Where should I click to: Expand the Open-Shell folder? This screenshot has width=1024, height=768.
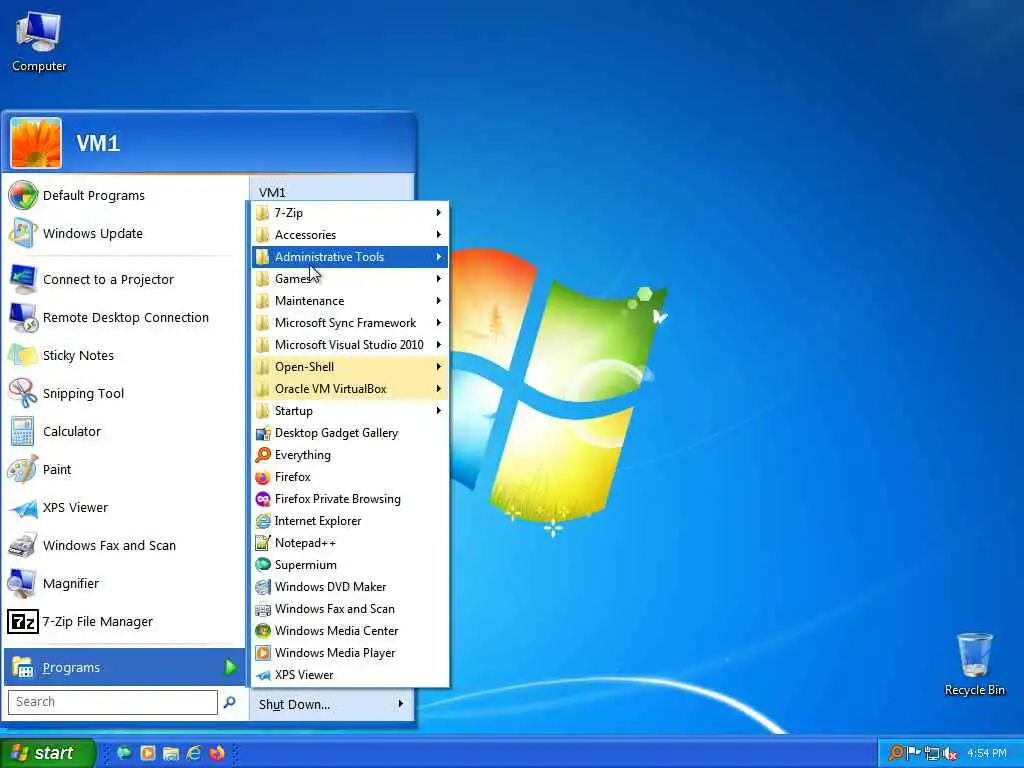point(350,367)
